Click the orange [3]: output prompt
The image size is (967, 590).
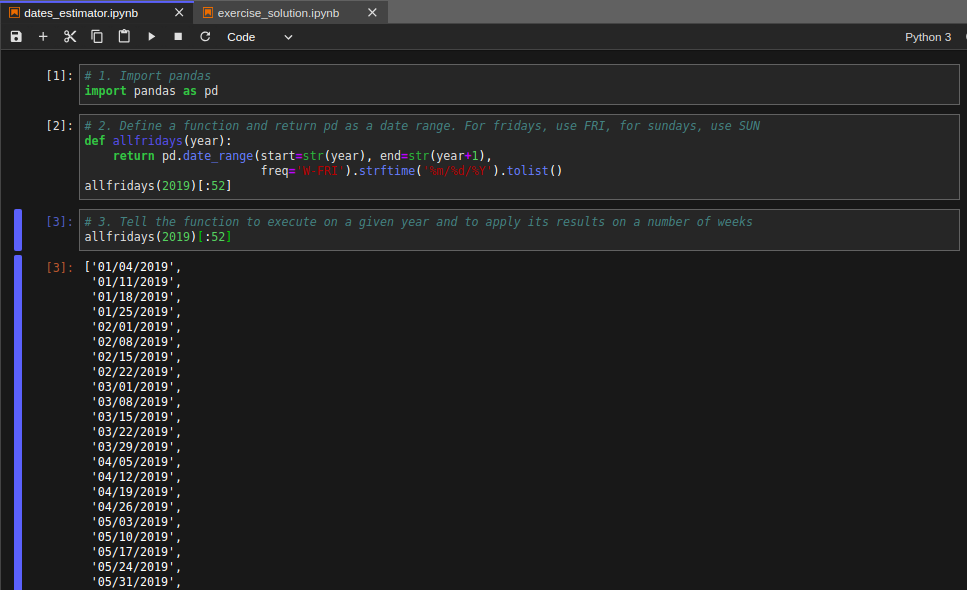pos(60,267)
